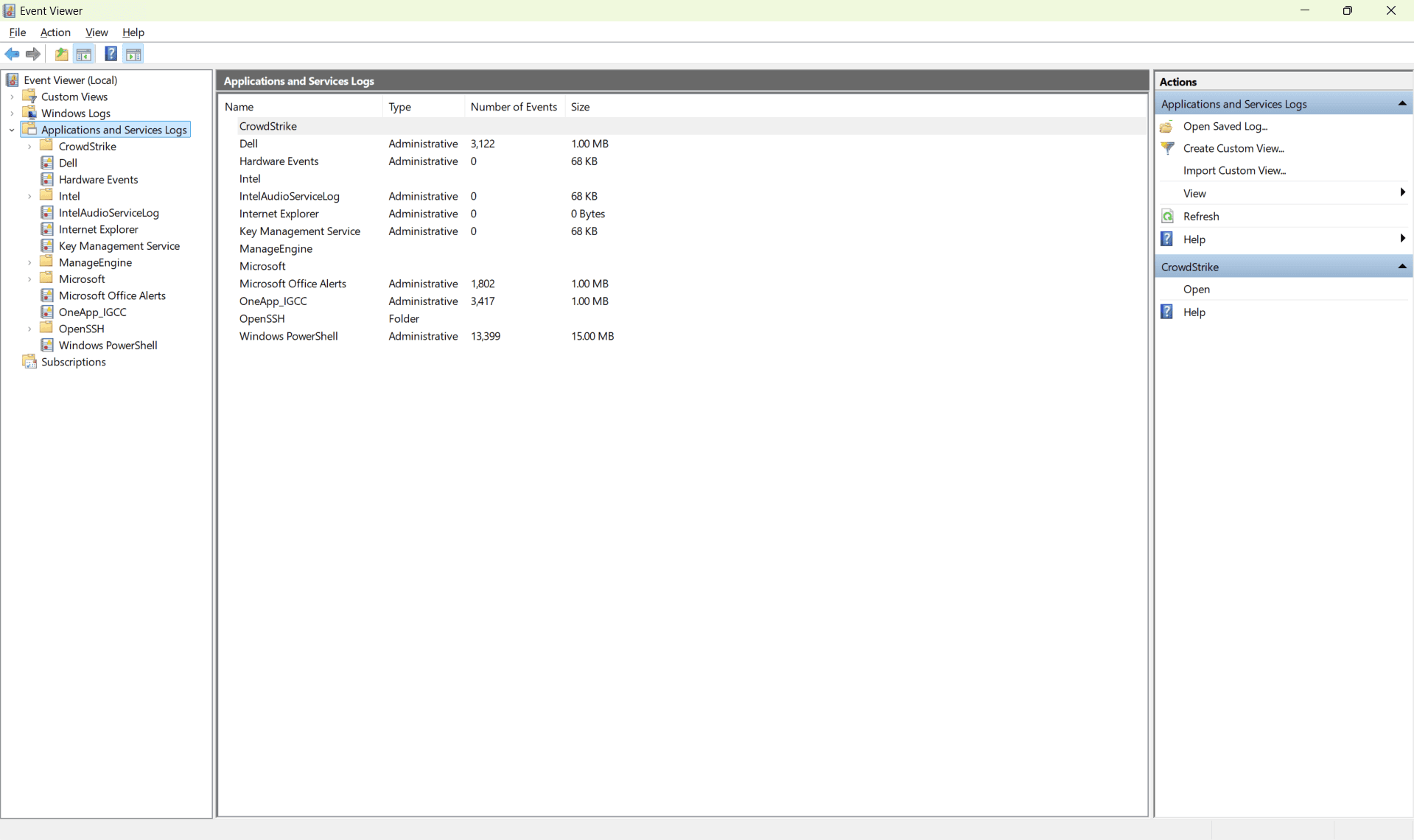This screenshot has width=1414, height=840.
Task: Collapse the CrowdStrike actions section
Action: click(x=1402, y=267)
